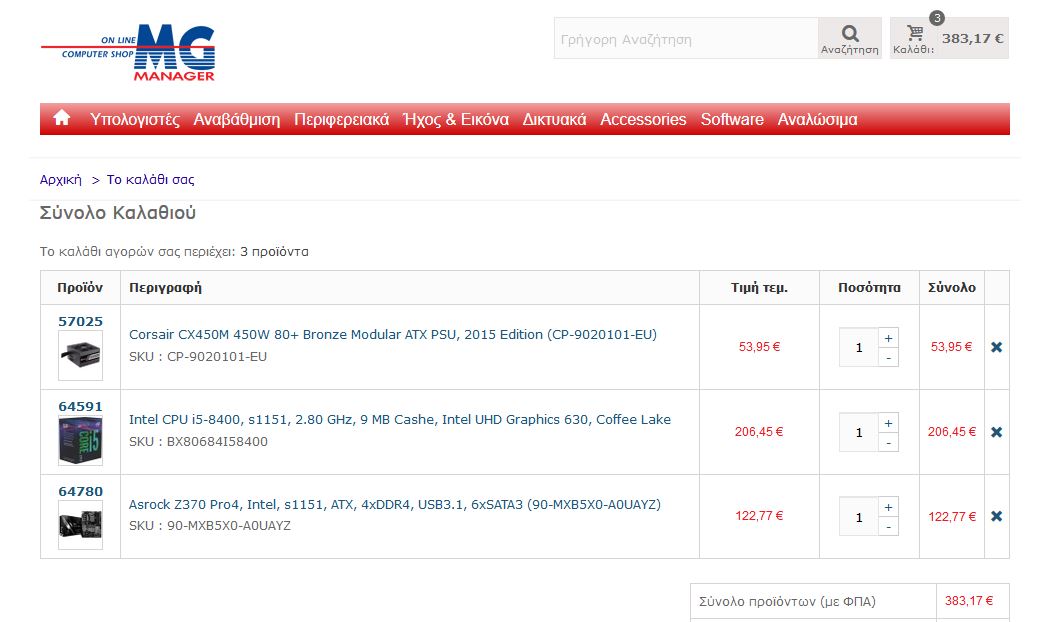
Task: Click the Τιμή τεμ. column header
Action: (759, 287)
